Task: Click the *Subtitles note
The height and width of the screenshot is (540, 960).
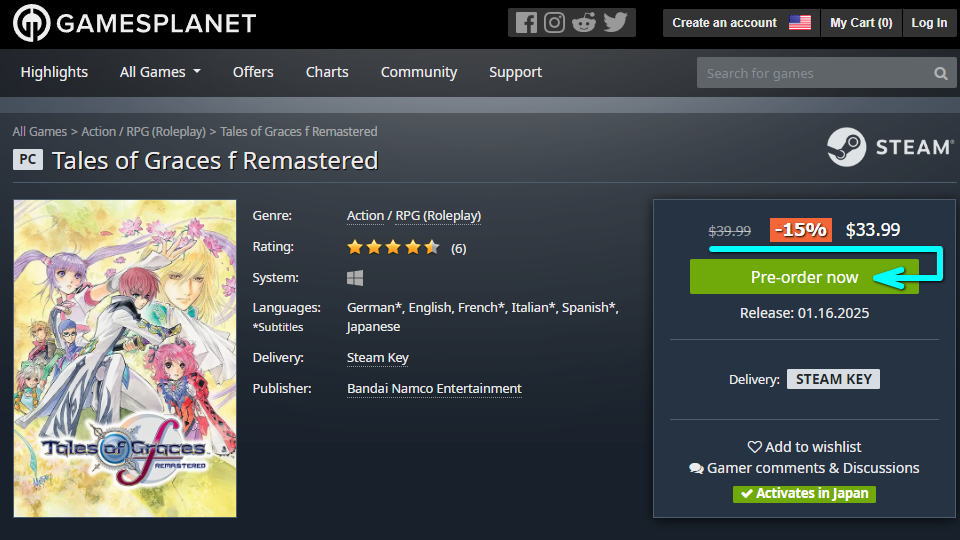Action: pyautogui.click(x=278, y=327)
